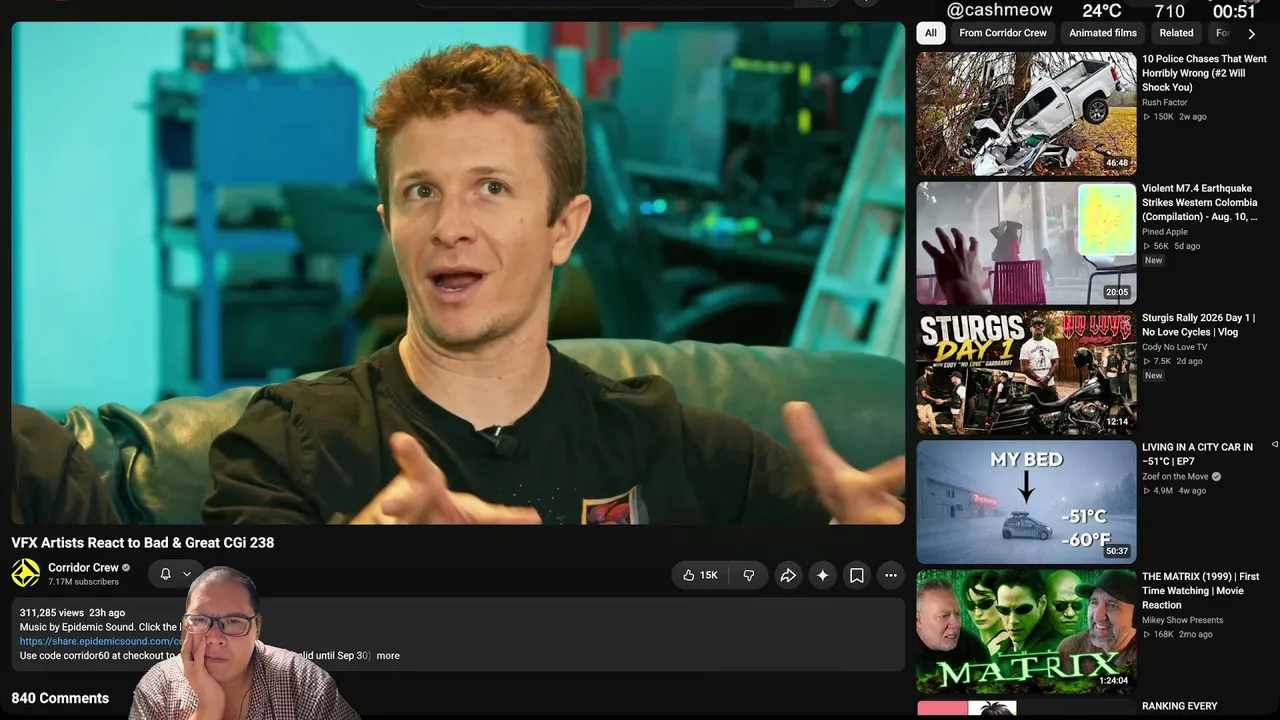Play the Matrix reaction thumbnail
Screen dimensions: 1280x720
point(1026,631)
